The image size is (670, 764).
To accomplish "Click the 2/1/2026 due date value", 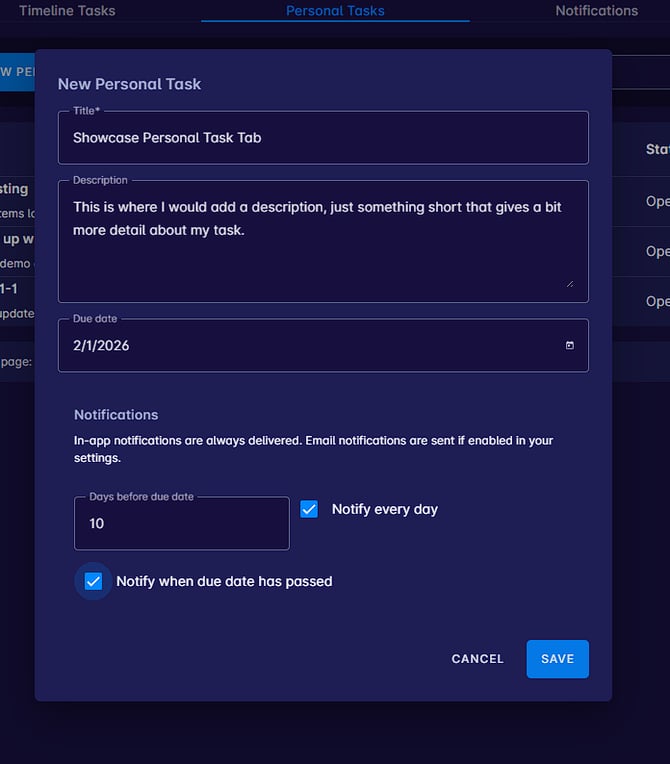I will pos(101,345).
